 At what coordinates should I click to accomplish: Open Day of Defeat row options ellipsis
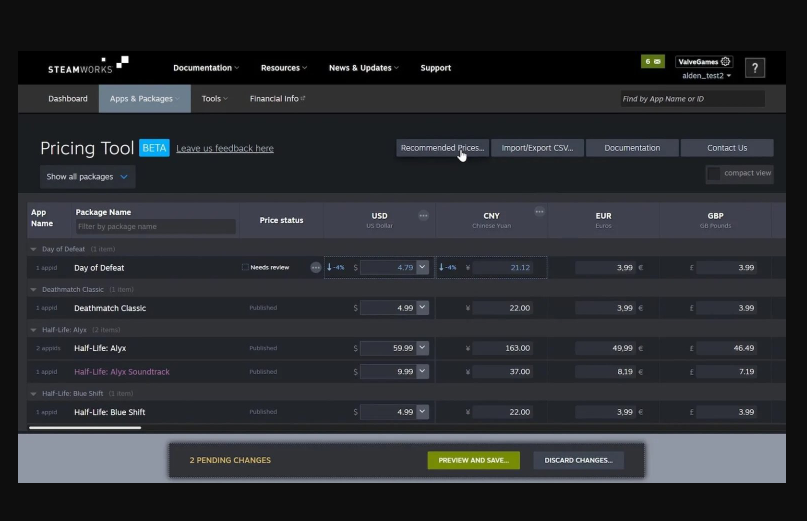(x=315, y=268)
